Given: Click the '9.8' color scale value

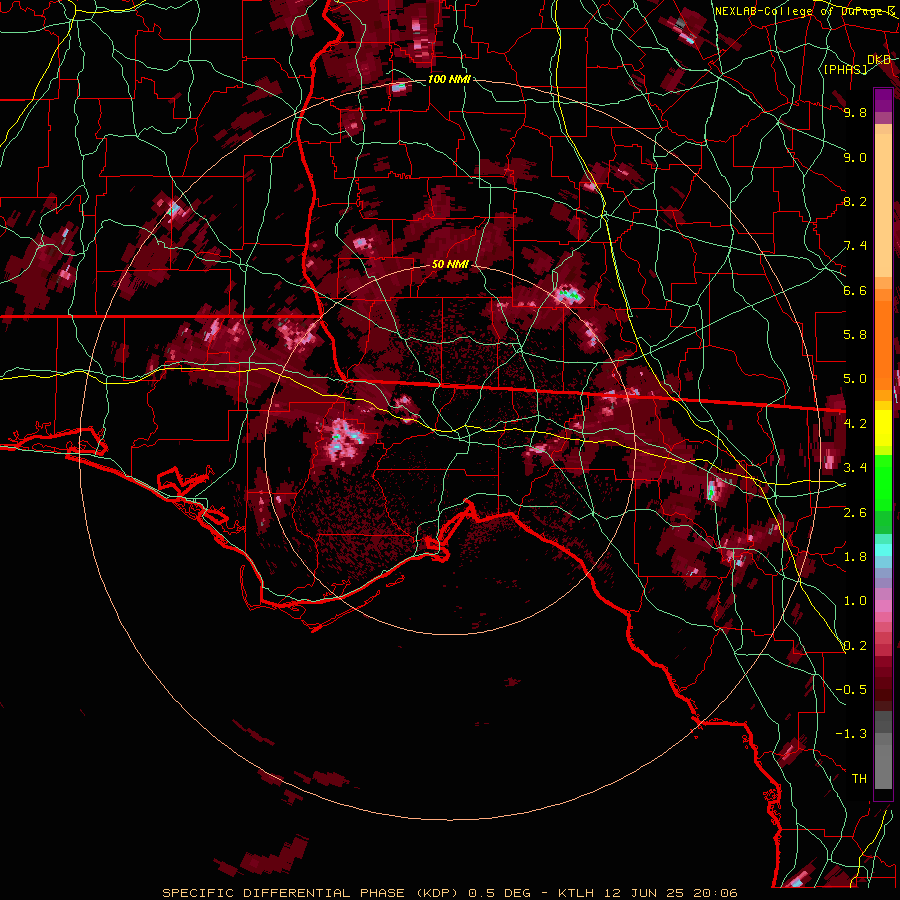Looking at the screenshot, I should click(x=855, y=112).
